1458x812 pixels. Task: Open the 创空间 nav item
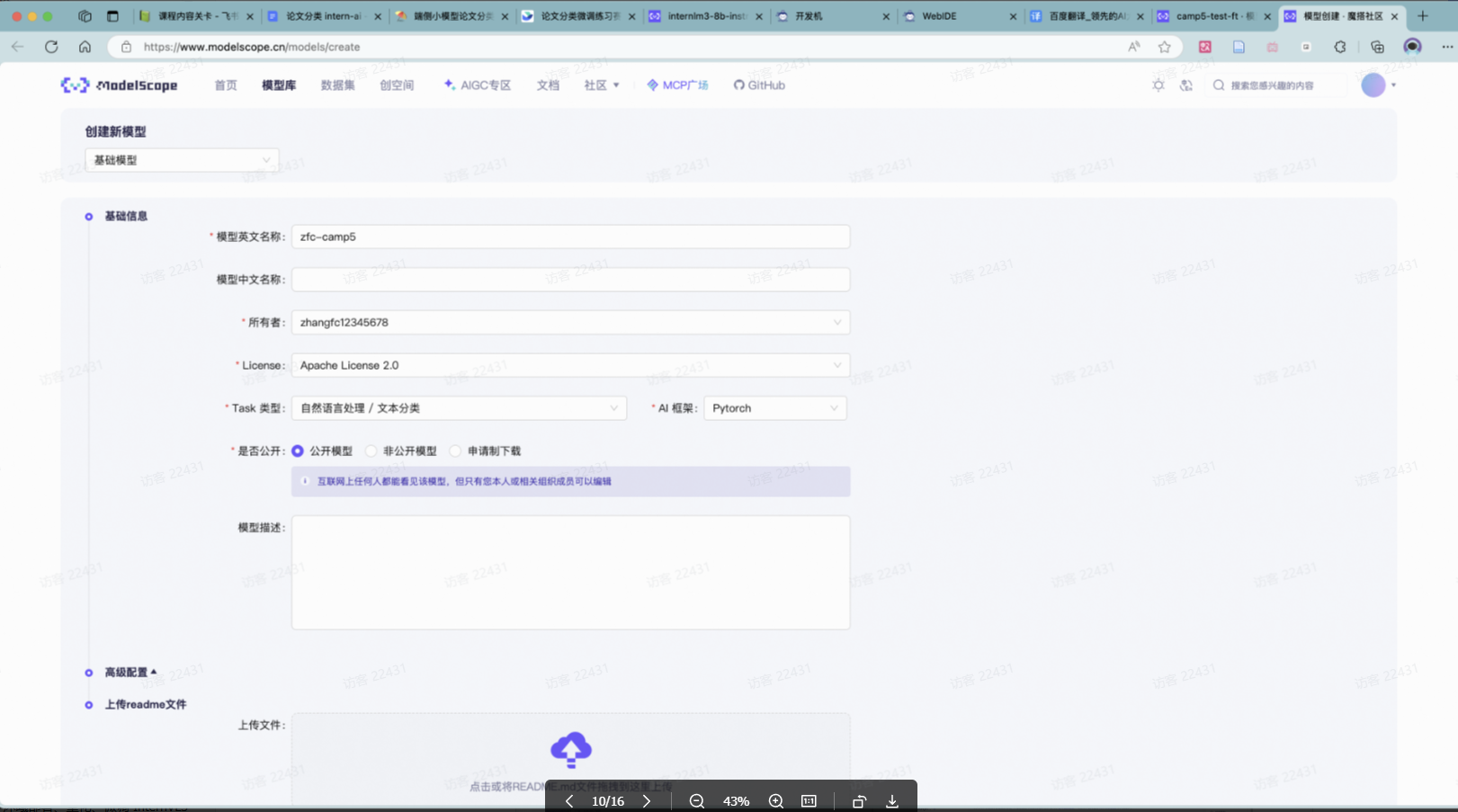click(397, 85)
